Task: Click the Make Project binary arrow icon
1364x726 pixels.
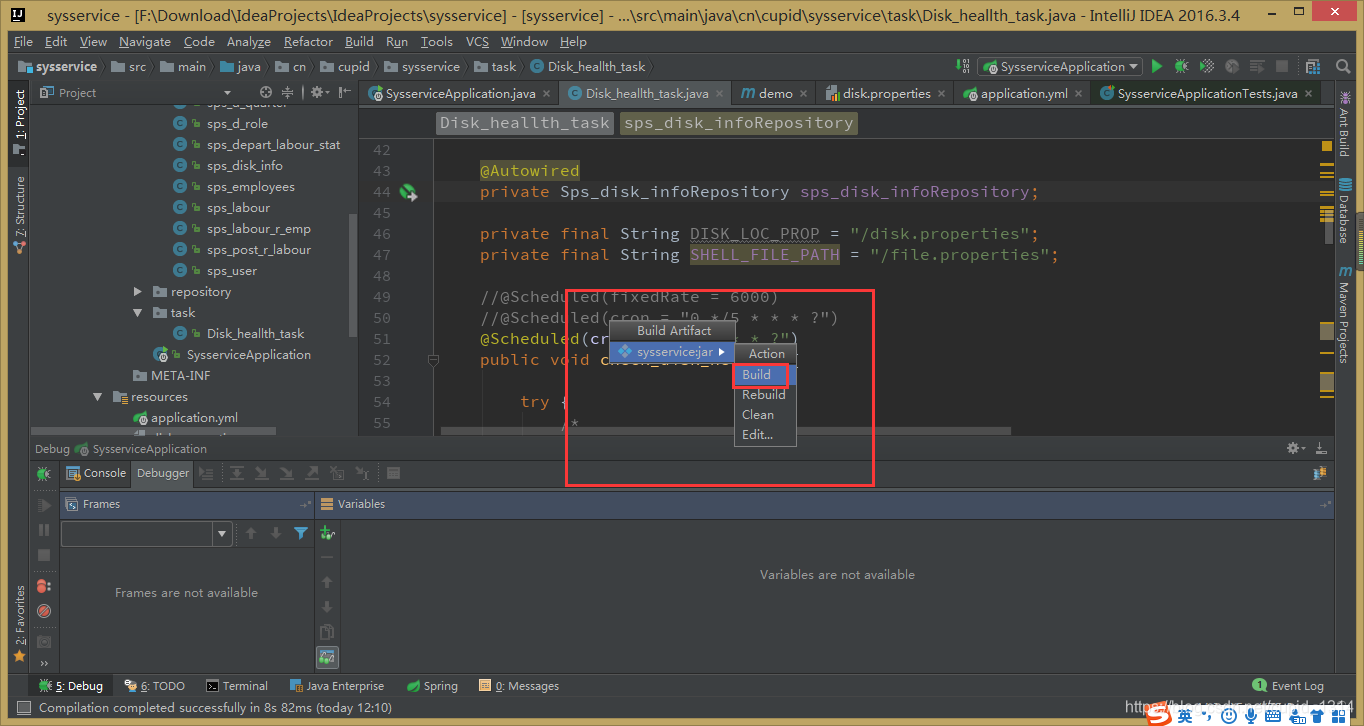Action: coord(963,67)
